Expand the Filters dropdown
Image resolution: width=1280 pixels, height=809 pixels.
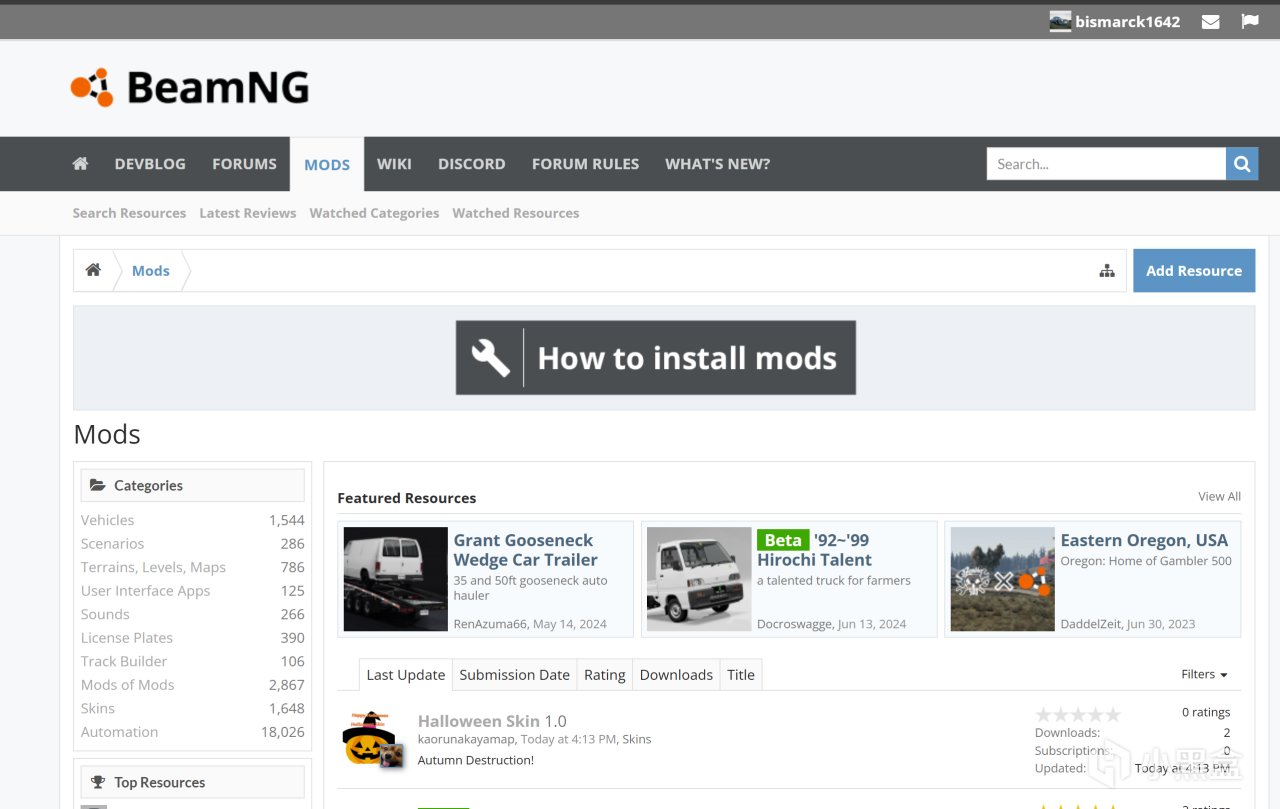[x=1204, y=674]
